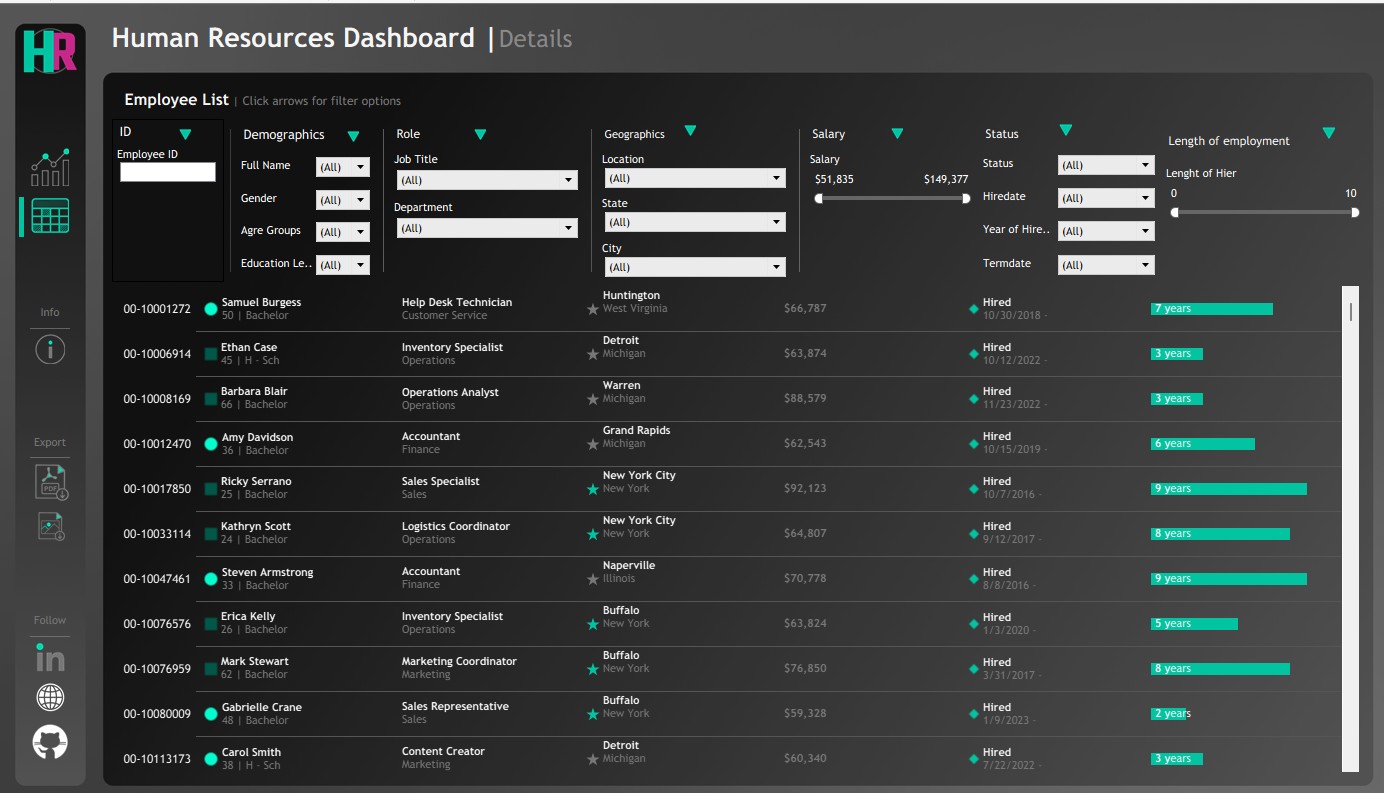1384x793 pixels.
Task: Click the diamond marker in Carol Smith's row
Action: coord(974,759)
